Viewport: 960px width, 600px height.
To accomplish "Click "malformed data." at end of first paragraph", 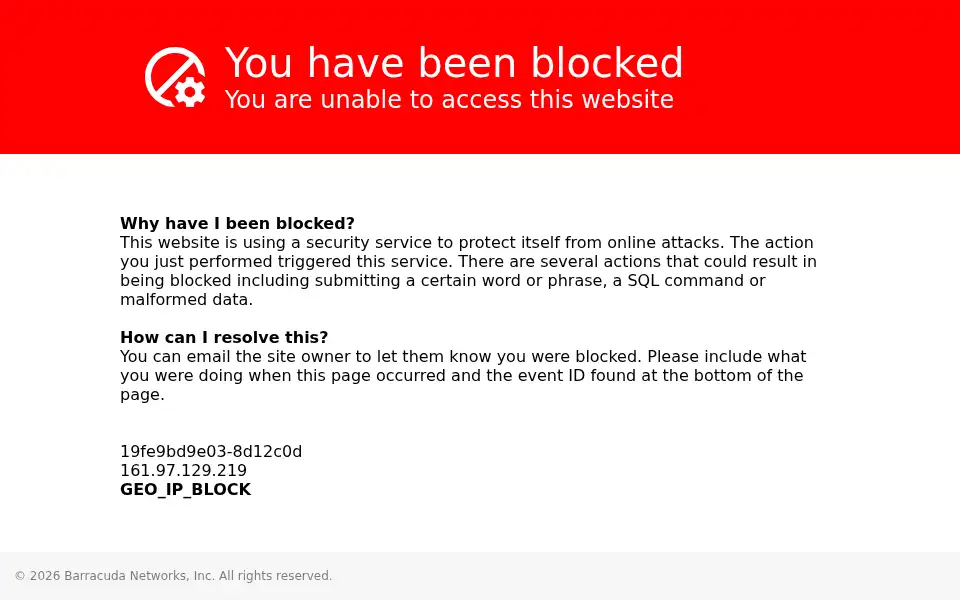I will [187, 299].
